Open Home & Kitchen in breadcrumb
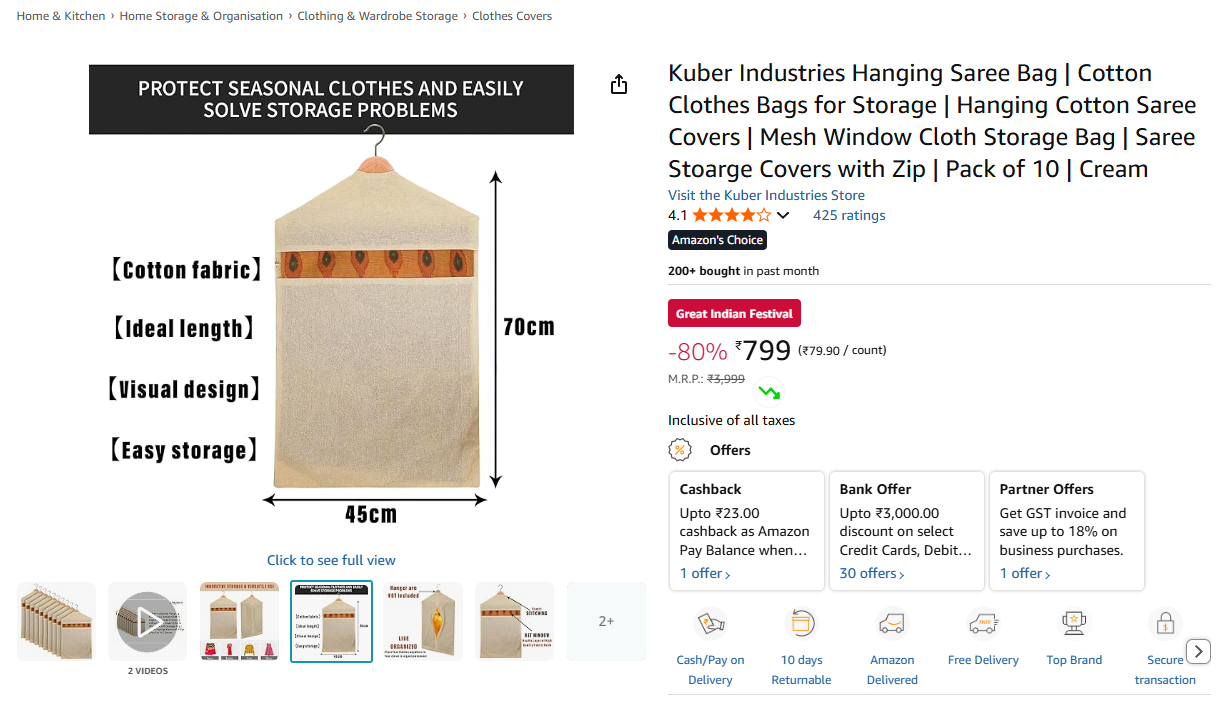This screenshot has height=709, width=1228. [60, 15]
